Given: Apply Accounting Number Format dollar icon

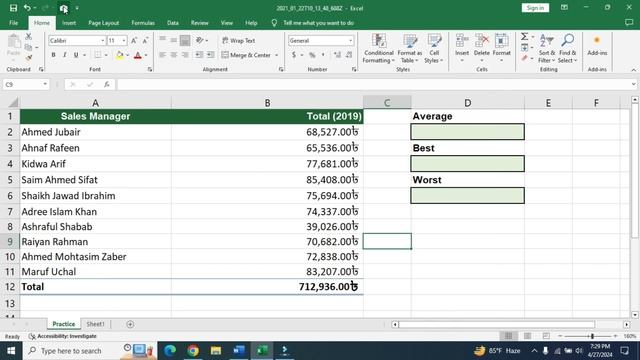Looking at the screenshot, I should pos(294,55).
